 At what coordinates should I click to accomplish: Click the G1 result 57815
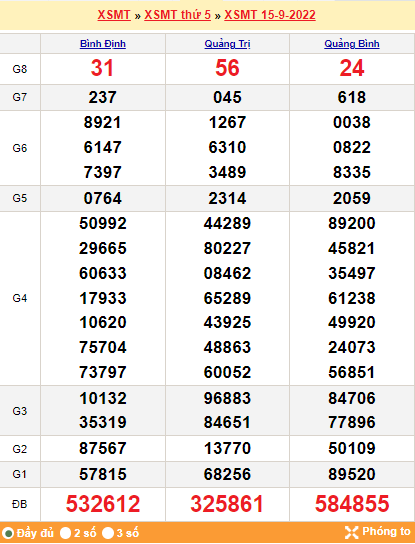point(103,474)
